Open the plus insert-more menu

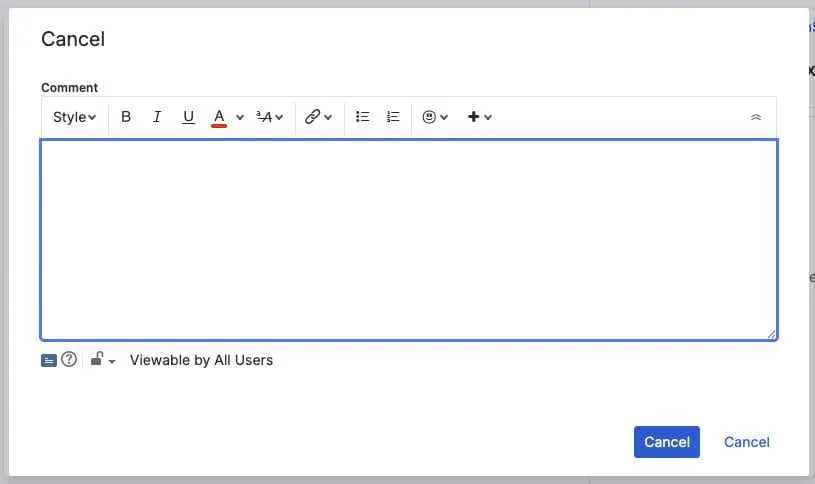[480, 117]
